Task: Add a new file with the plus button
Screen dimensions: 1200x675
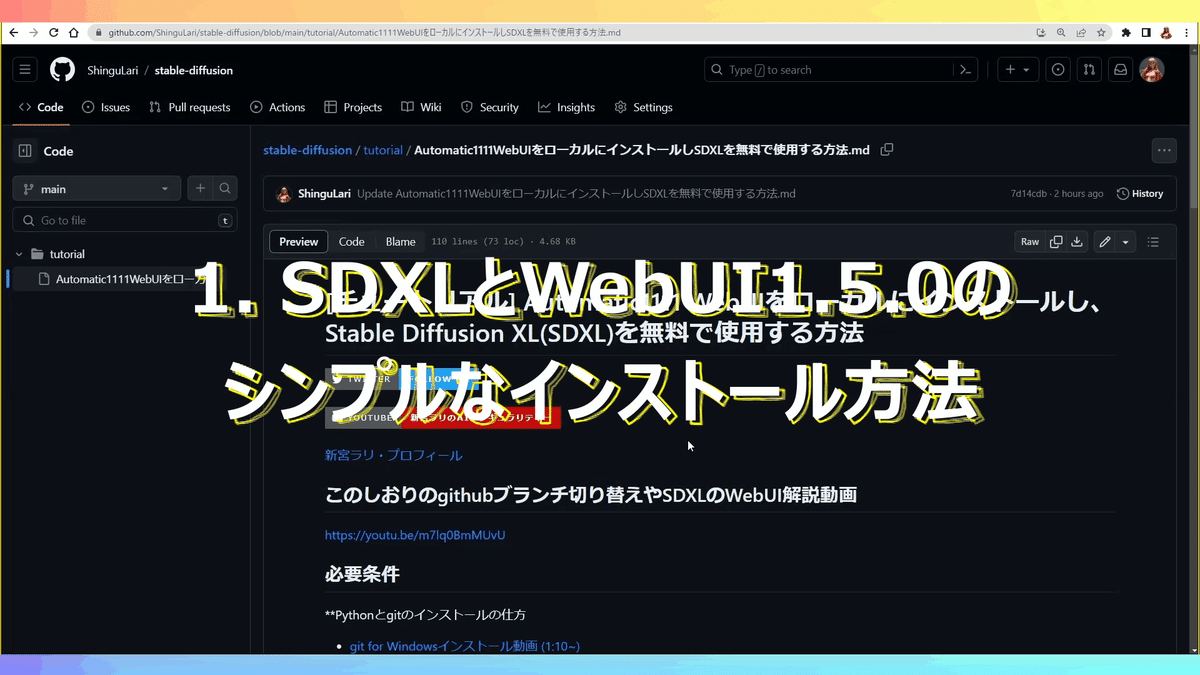Action: 200,188
